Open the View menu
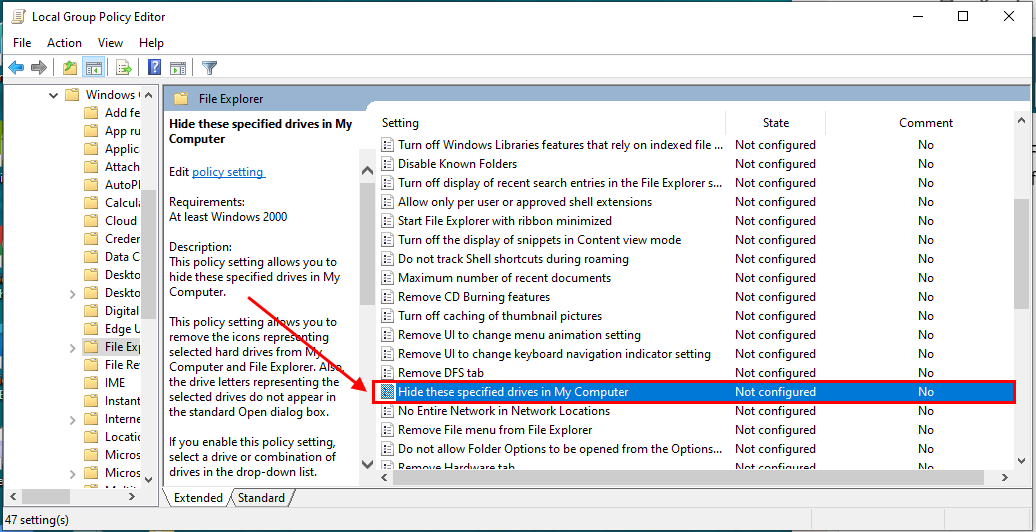1036x532 pixels. click(110, 43)
